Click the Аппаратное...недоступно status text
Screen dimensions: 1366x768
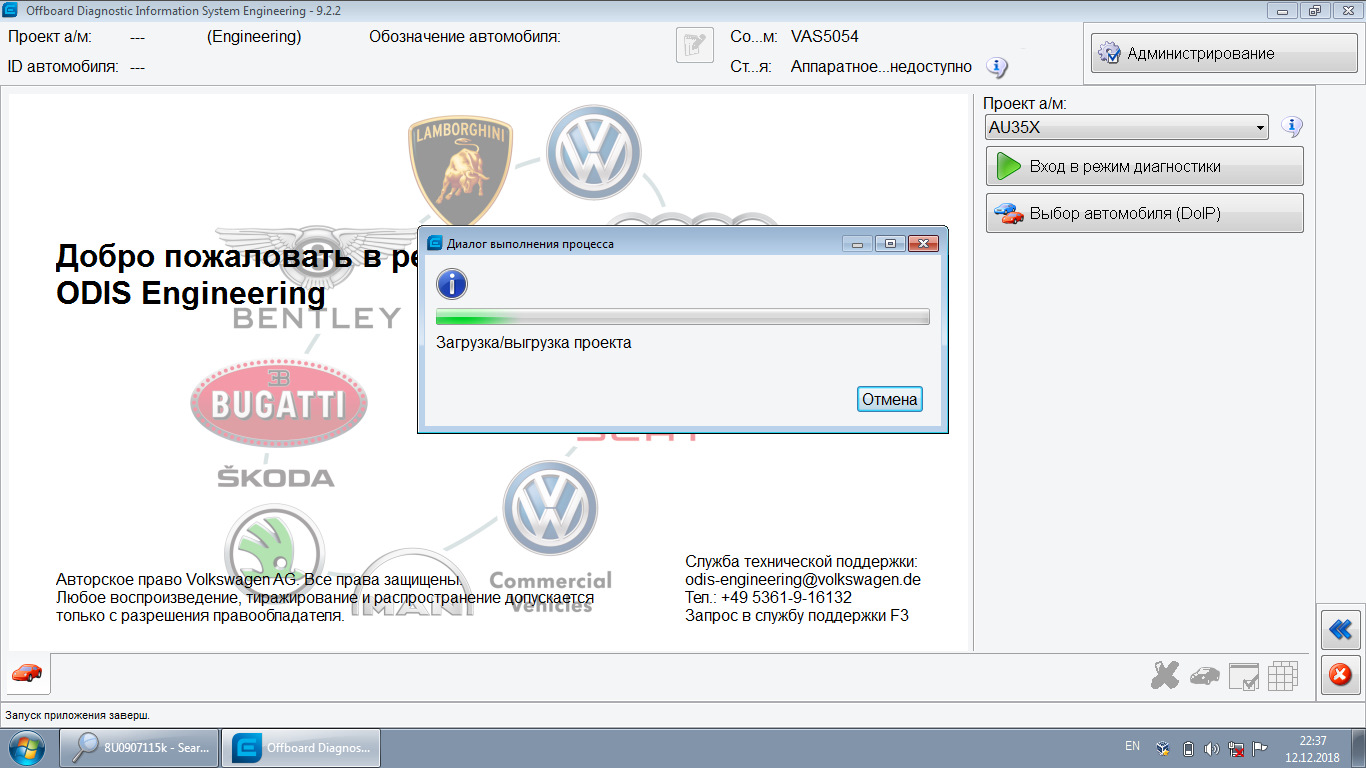(881, 67)
